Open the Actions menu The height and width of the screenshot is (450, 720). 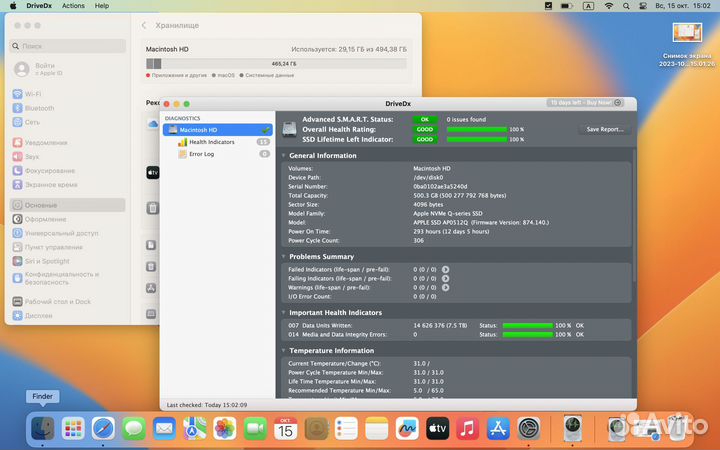tap(73, 6)
